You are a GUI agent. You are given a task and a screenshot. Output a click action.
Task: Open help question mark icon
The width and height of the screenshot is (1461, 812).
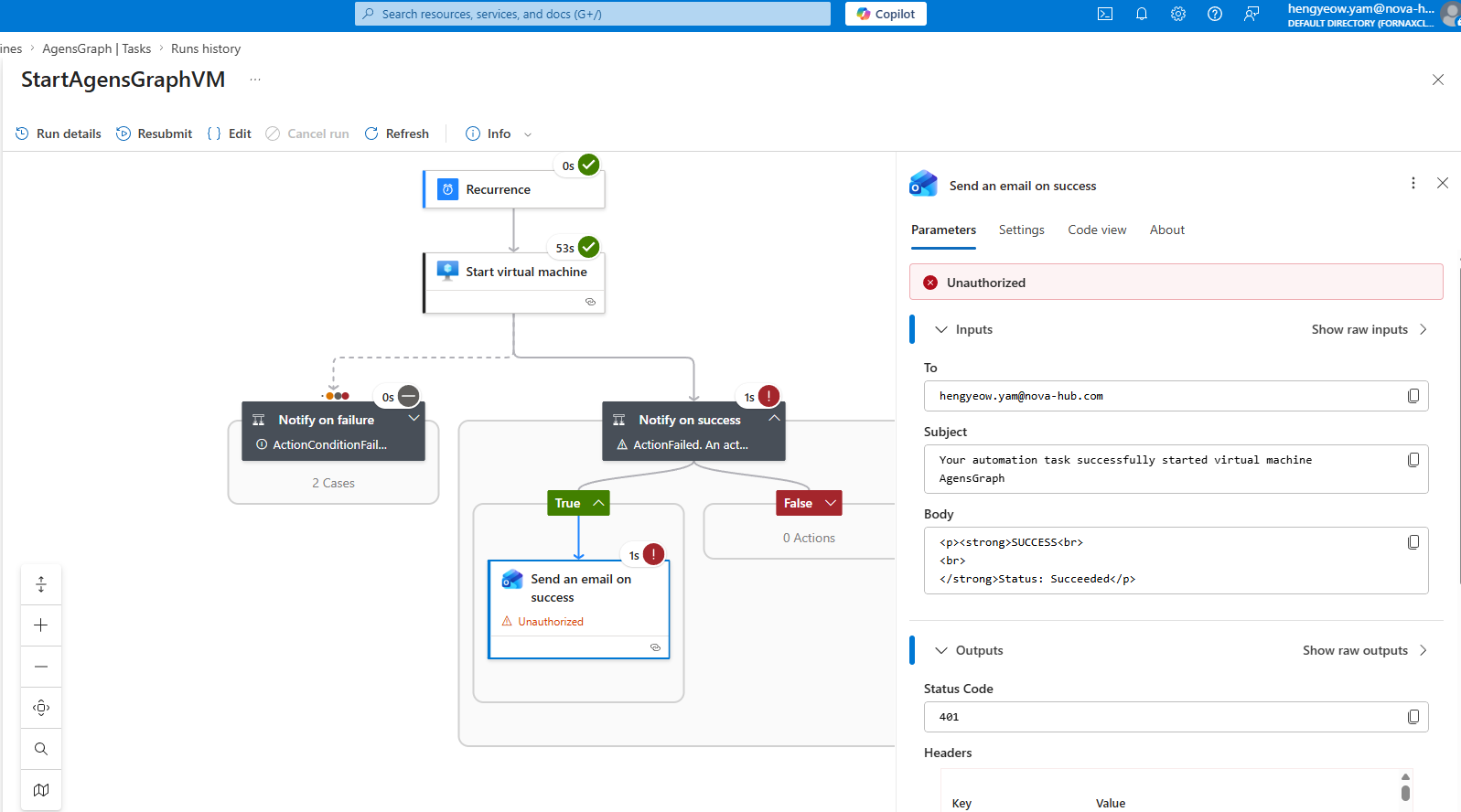(x=1215, y=14)
